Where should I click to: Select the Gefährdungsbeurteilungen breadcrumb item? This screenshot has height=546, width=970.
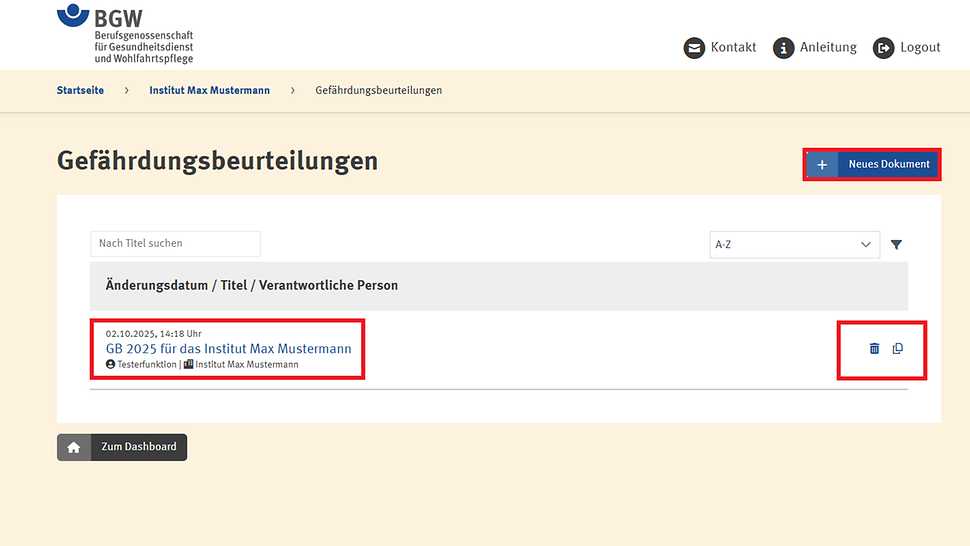click(378, 90)
